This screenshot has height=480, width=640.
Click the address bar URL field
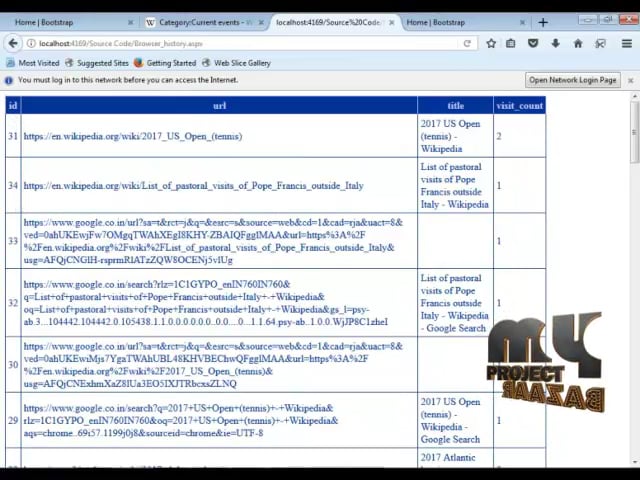point(245,43)
